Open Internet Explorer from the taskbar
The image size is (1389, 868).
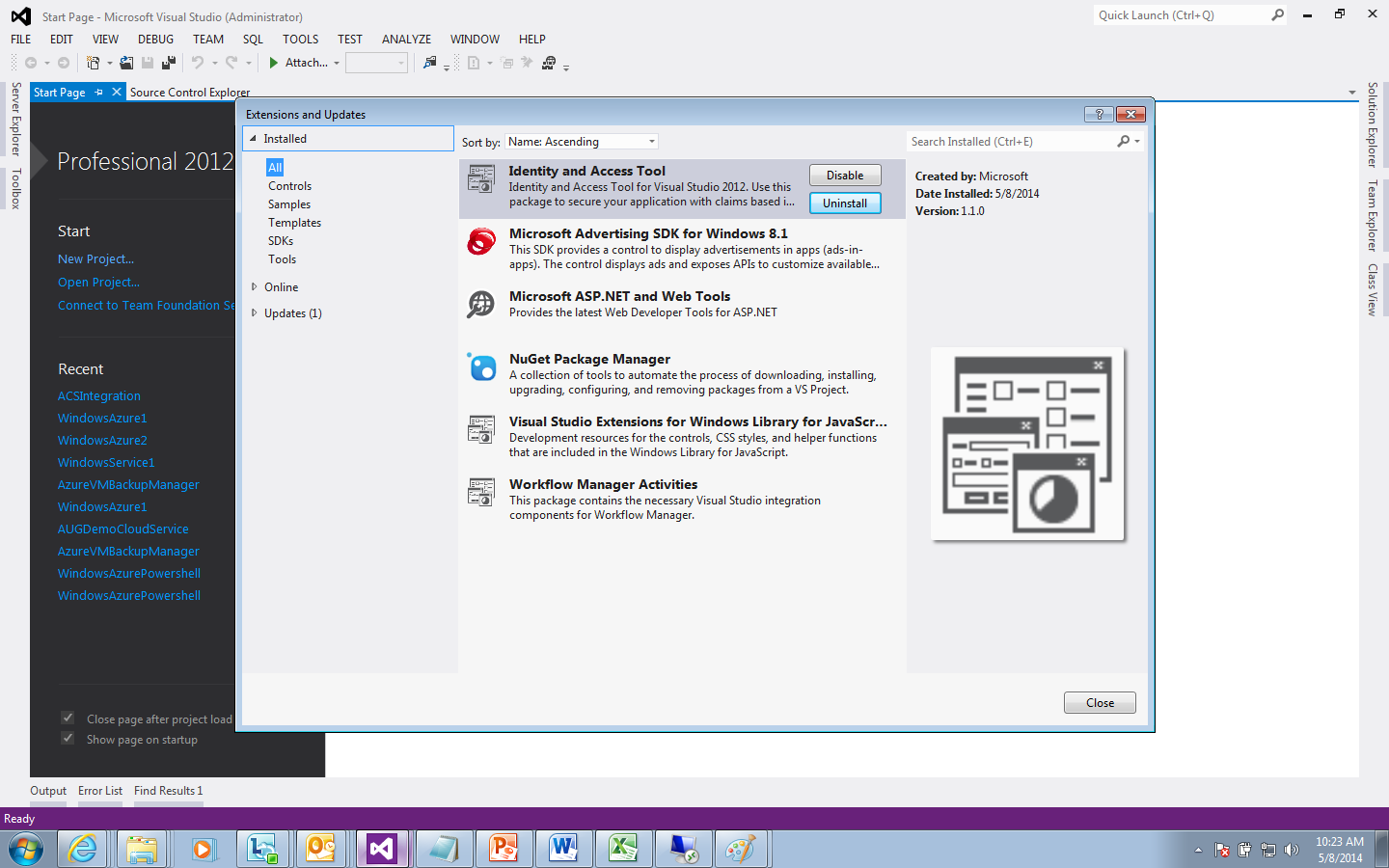click(83, 850)
